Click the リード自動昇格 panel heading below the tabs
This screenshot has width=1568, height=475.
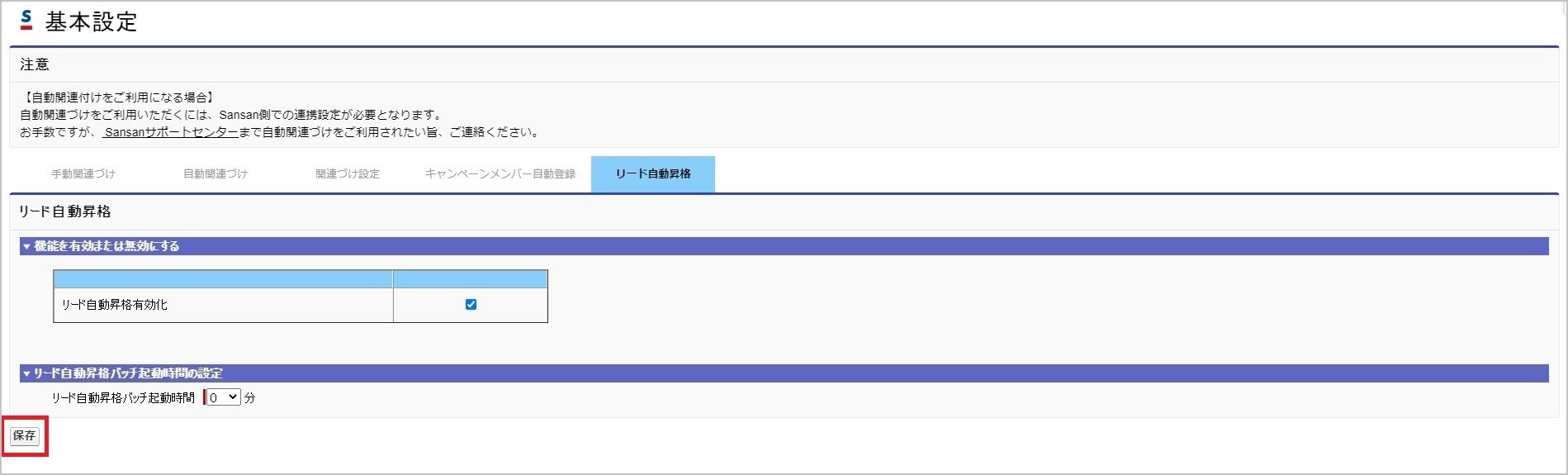pyautogui.click(x=64, y=211)
